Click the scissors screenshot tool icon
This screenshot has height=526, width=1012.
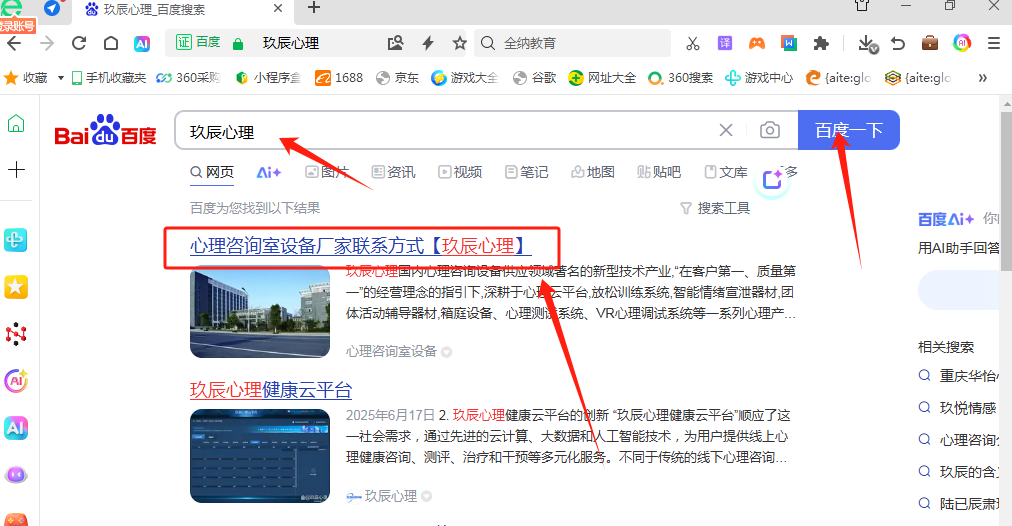point(692,43)
